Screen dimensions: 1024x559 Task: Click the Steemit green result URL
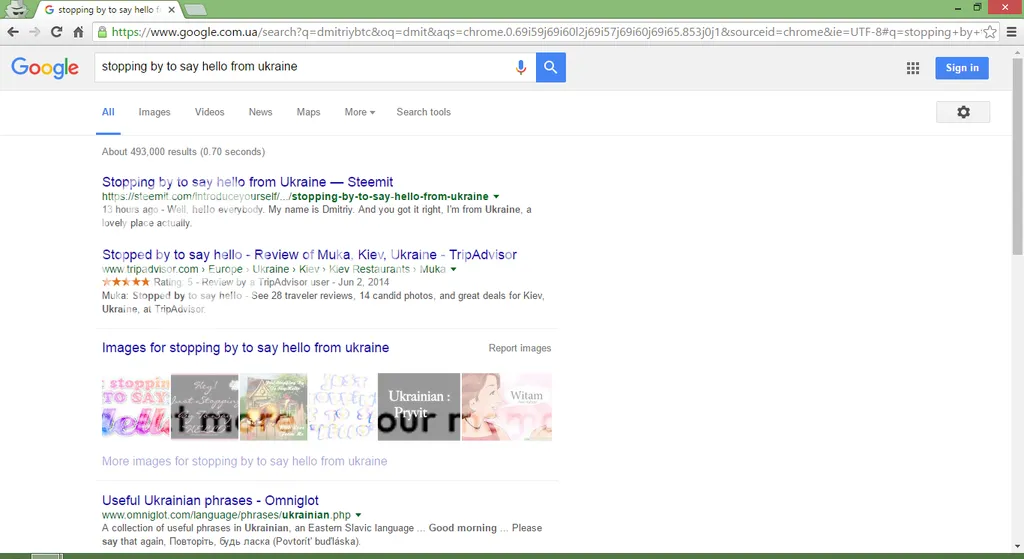(295, 197)
